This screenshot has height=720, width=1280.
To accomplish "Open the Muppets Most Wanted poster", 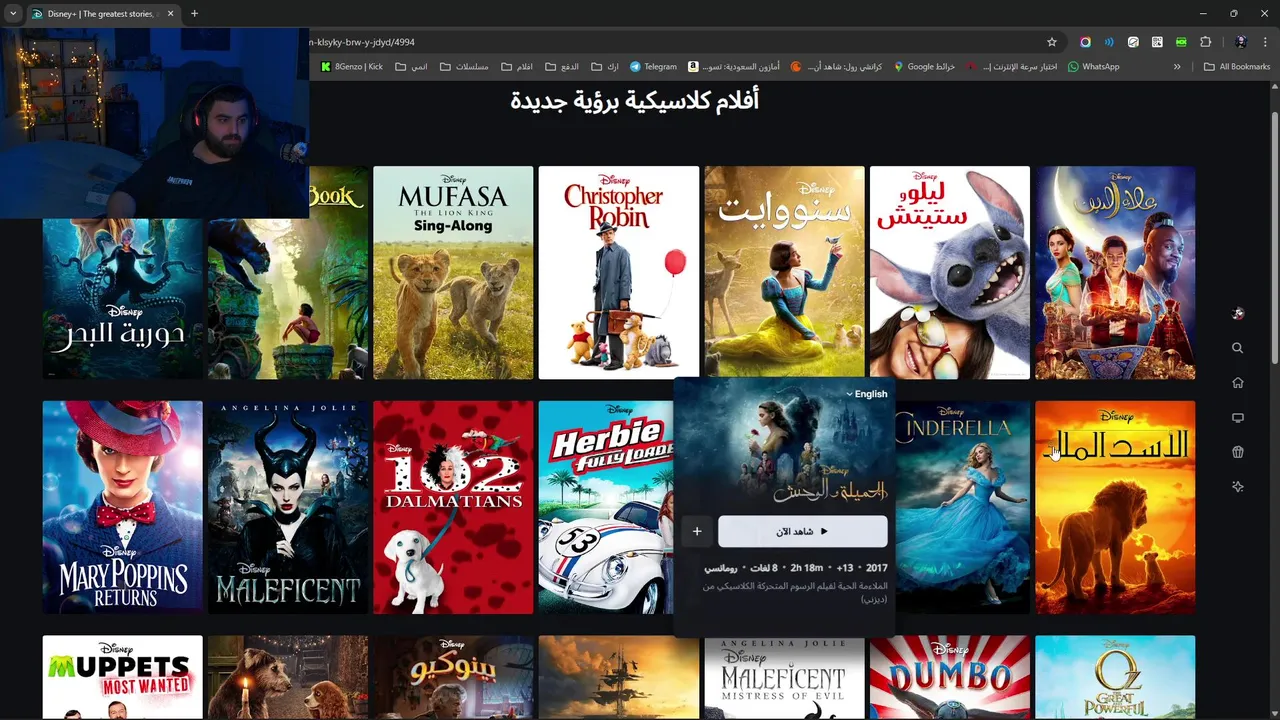I will (122, 677).
